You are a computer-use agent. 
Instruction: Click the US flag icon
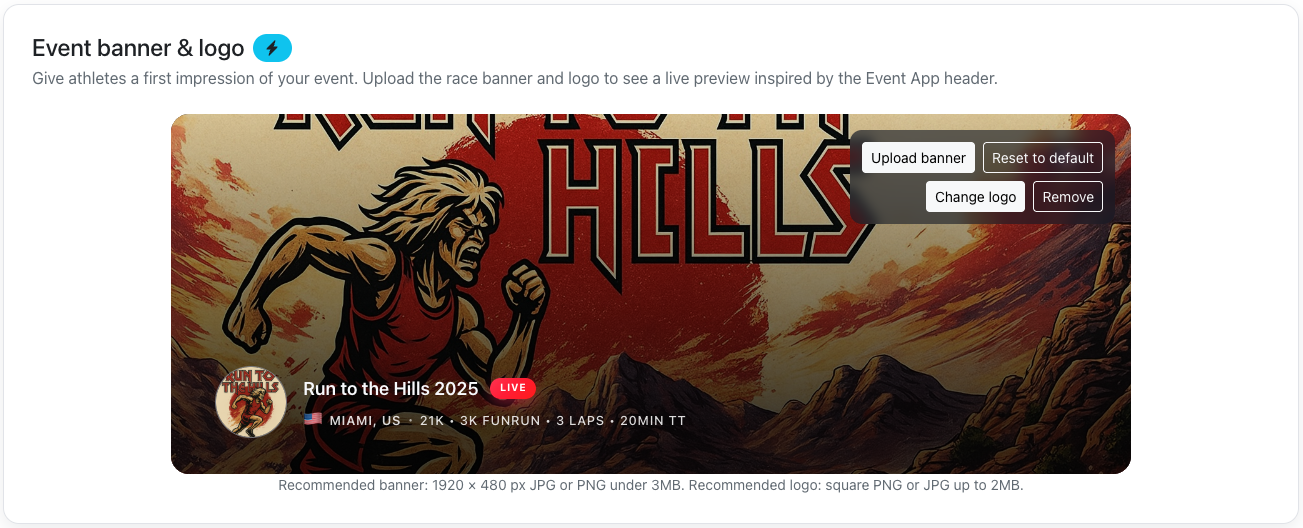pyautogui.click(x=313, y=420)
